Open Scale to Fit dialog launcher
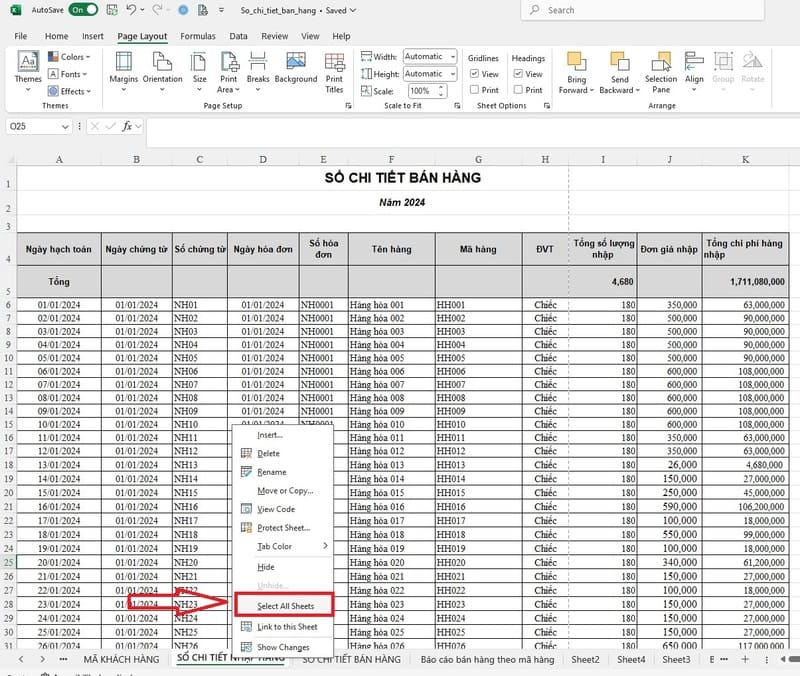 tap(457, 106)
